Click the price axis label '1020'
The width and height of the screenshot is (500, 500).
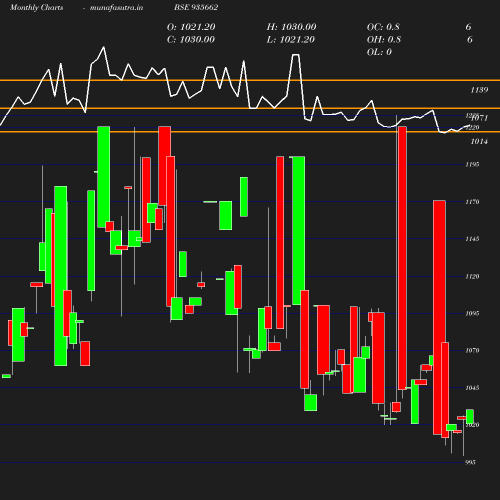(x=472, y=425)
